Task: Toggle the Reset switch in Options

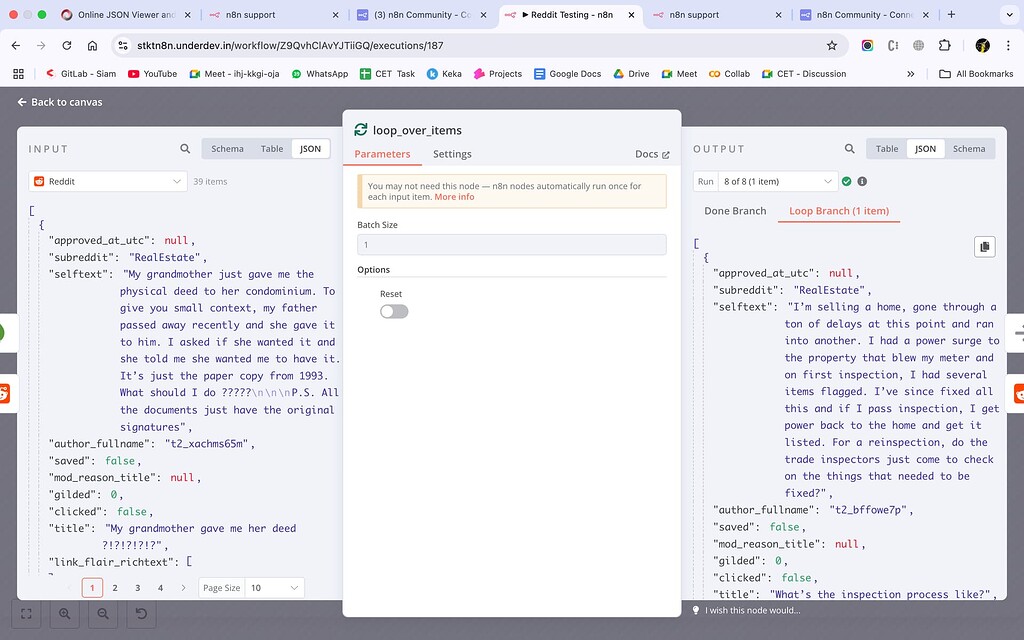Action: pos(393,311)
